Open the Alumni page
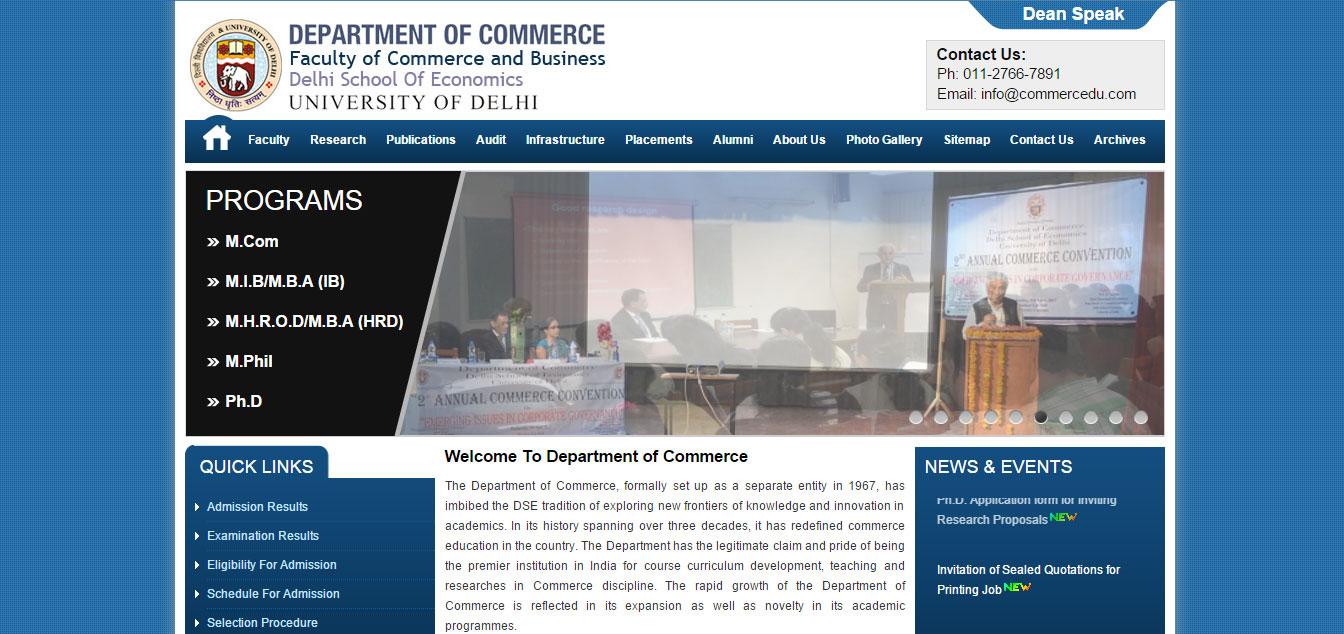 pos(733,140)
